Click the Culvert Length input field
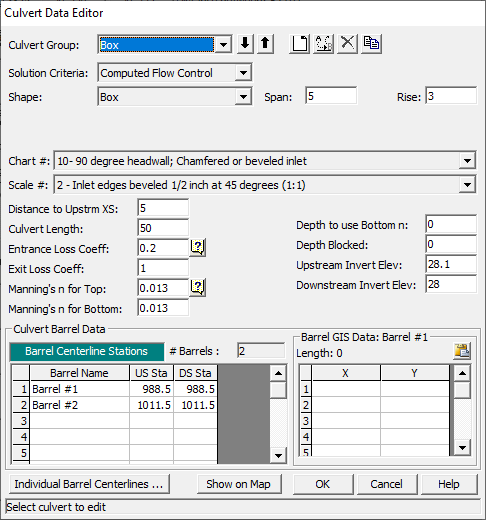The width and height of the screenshot is (486, 520). (163, 228)
